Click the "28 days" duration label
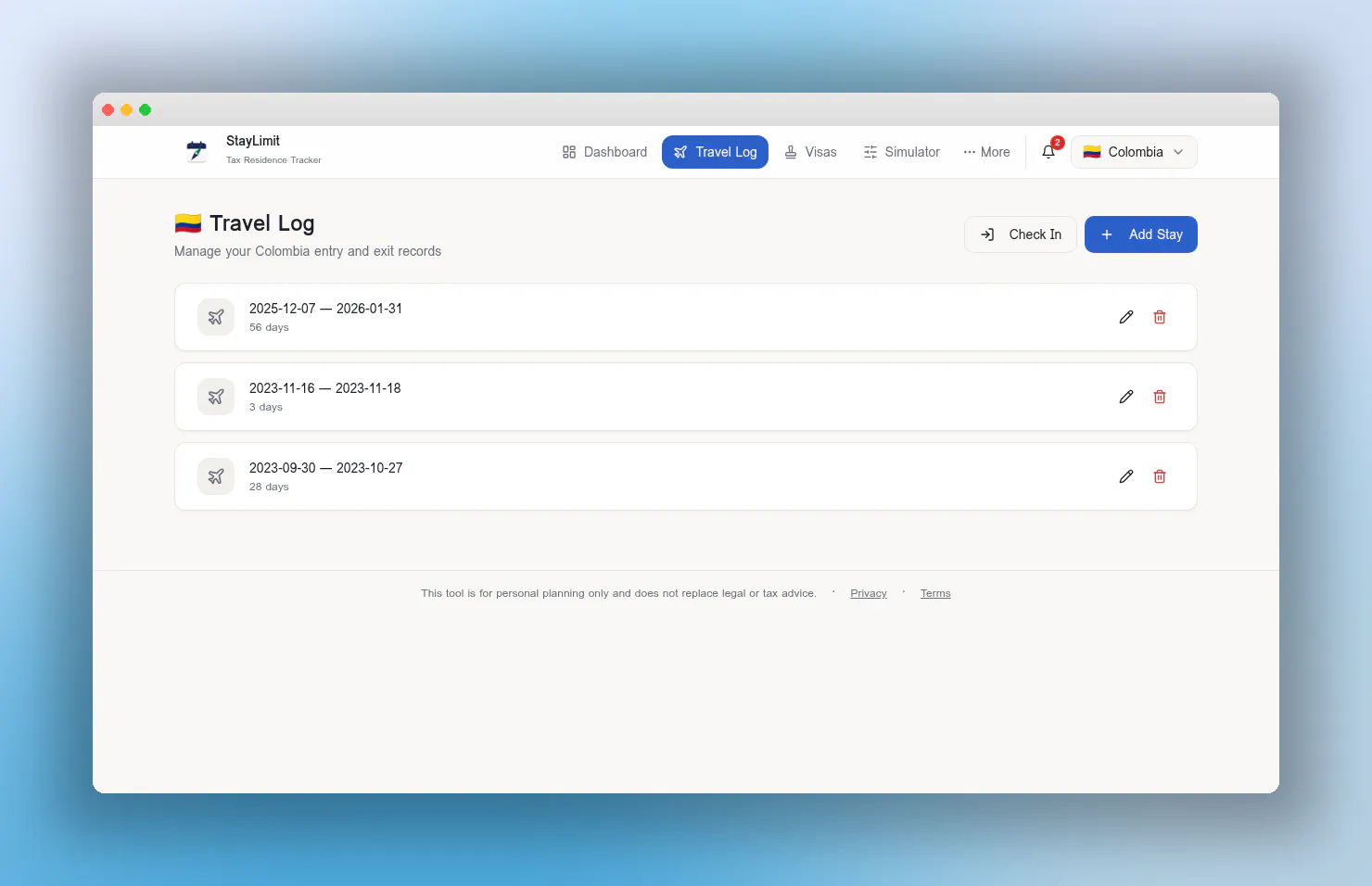1372x886 pixels. coord(269,487)
